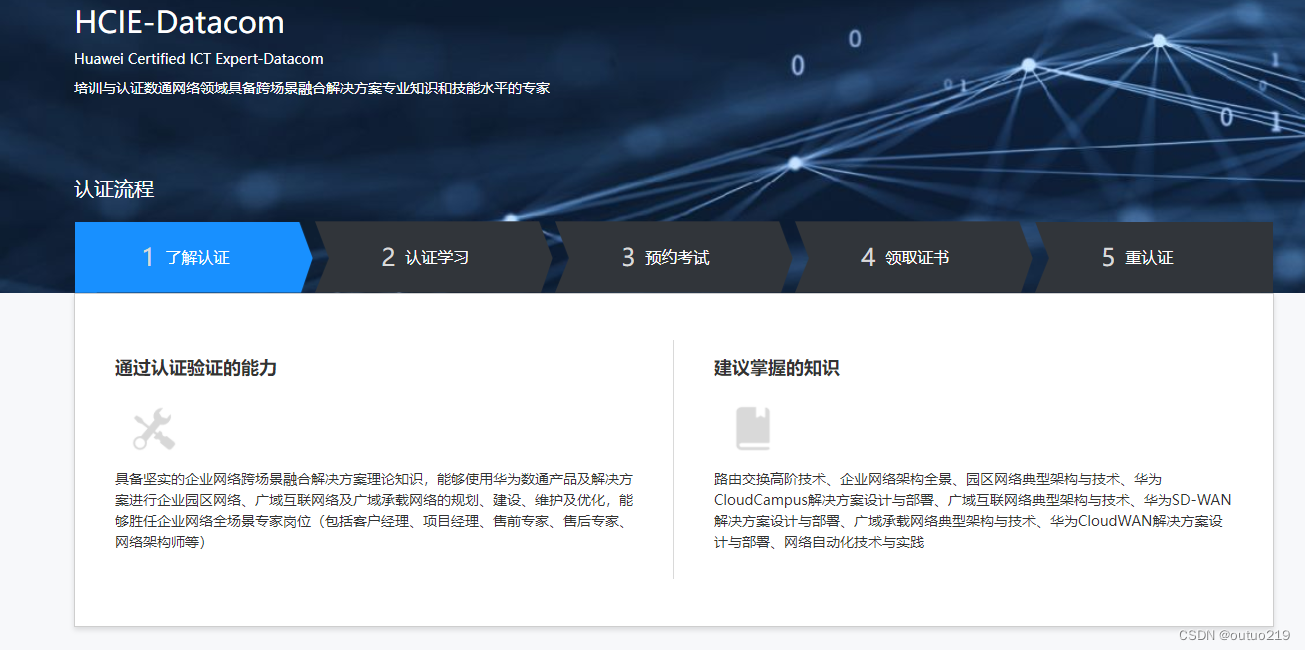1305x650 pixels.
Task: Click the HCIE-Datacom page title
Action: coord(178,22)
